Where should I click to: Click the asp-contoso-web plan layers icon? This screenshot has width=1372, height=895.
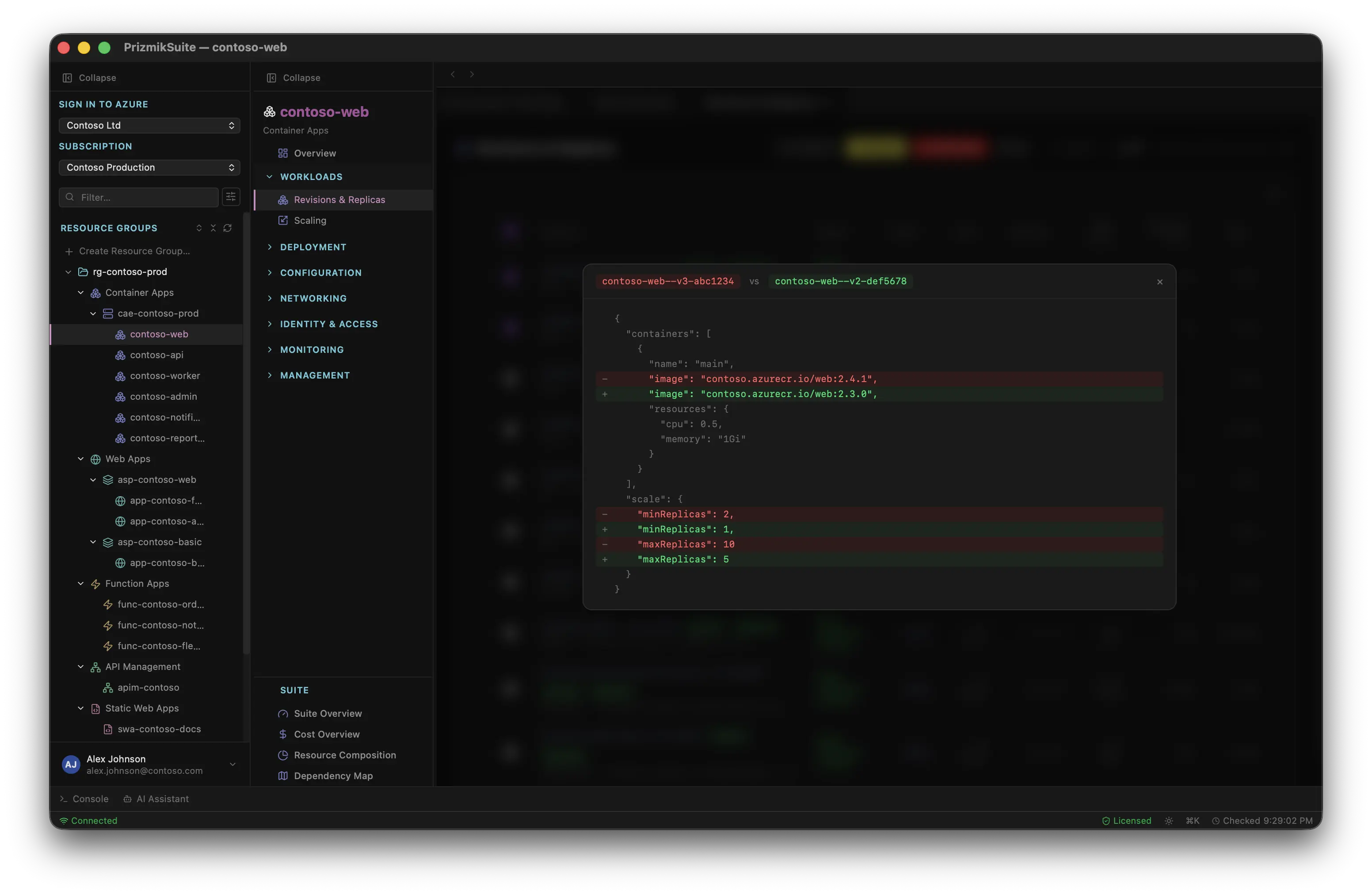pyautogui.click(x=108, y=480)
